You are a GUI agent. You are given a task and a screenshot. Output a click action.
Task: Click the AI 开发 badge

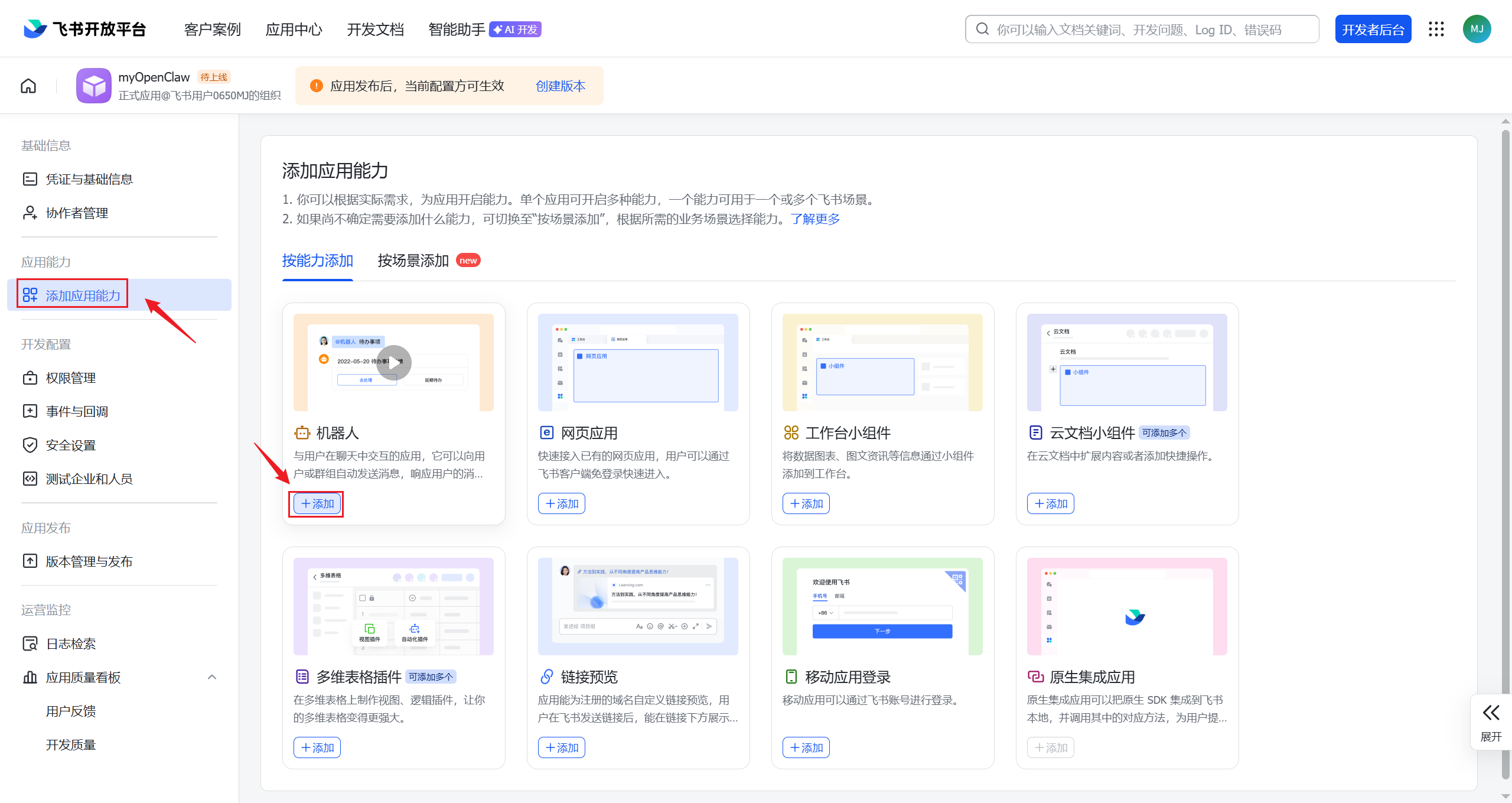(515, 29)
